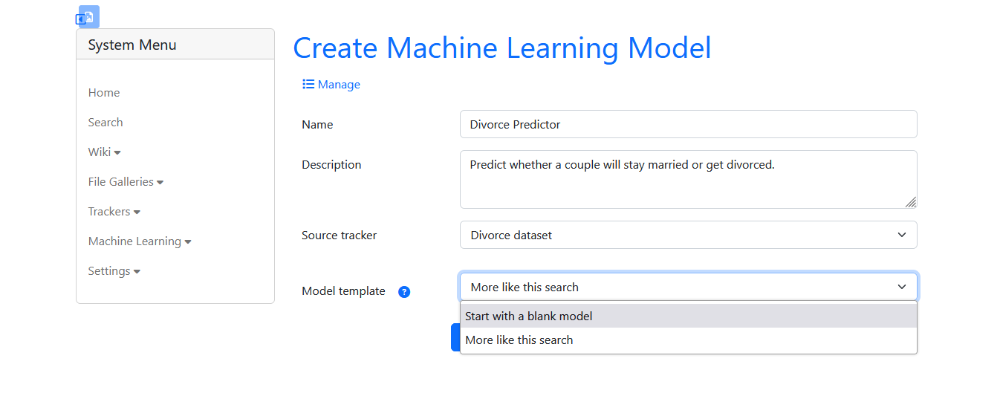Open the Source tracker dropdown

coord(689,235)
